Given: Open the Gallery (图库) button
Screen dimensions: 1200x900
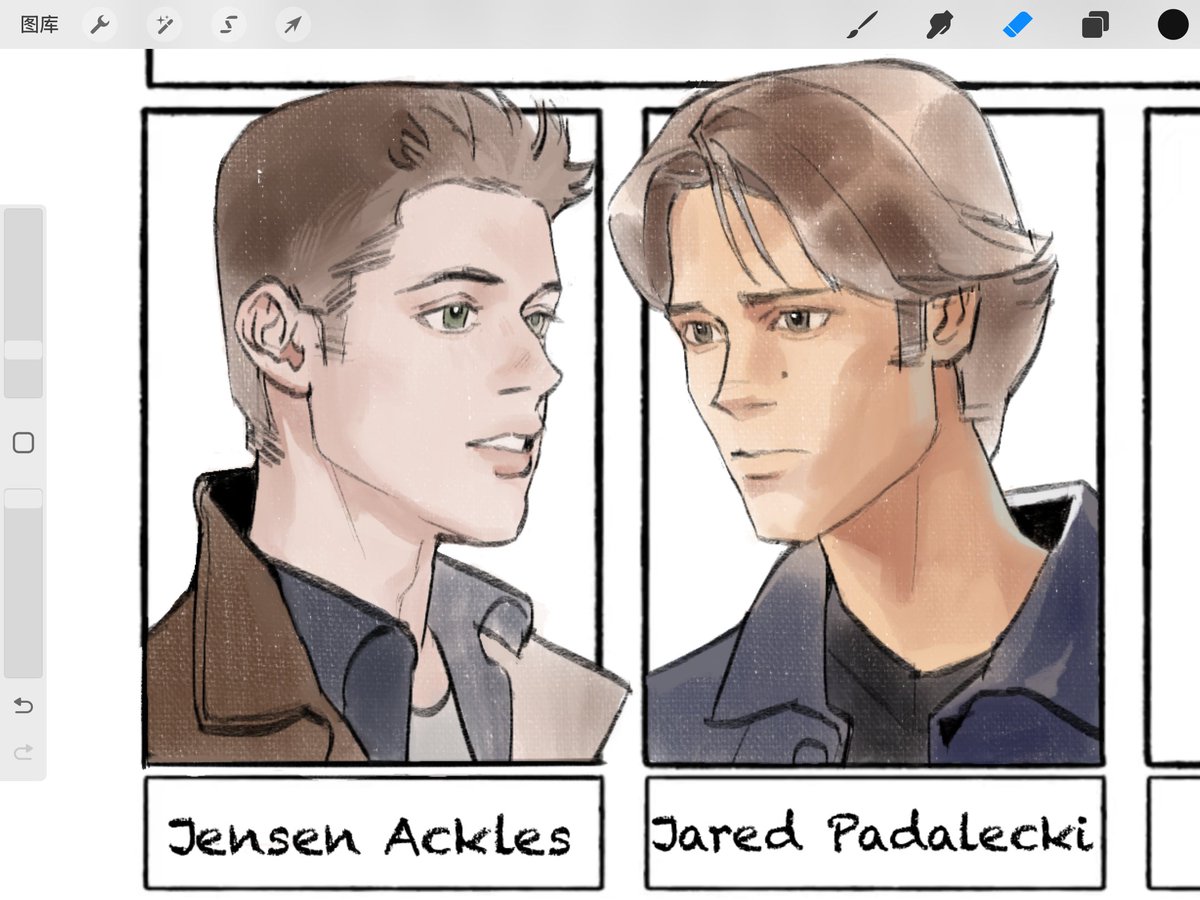Looking at the screenshot, I should [40, 25].
